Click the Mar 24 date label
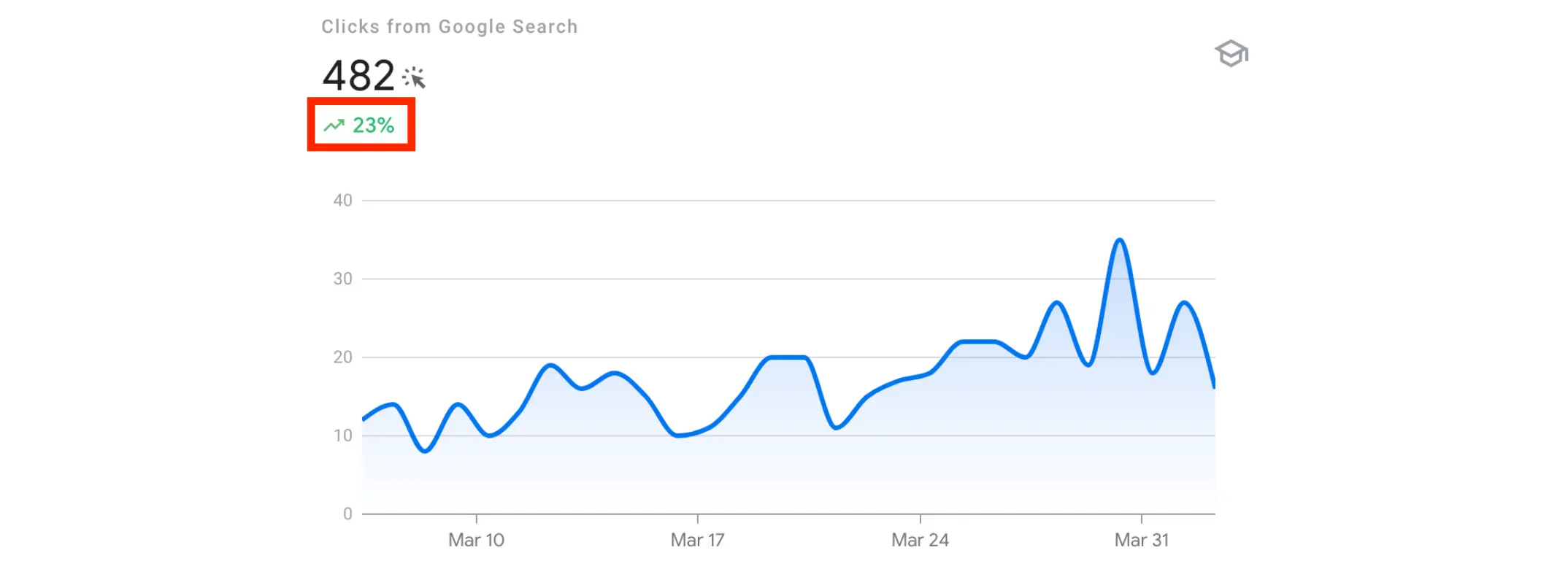Image resolution: width=1568 pixels, height=569 pixels. tap(920, 540)
